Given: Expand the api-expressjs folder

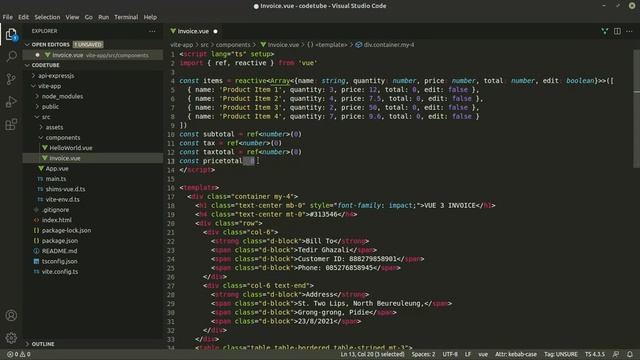Looking at the screenshot, I should 56,76.
